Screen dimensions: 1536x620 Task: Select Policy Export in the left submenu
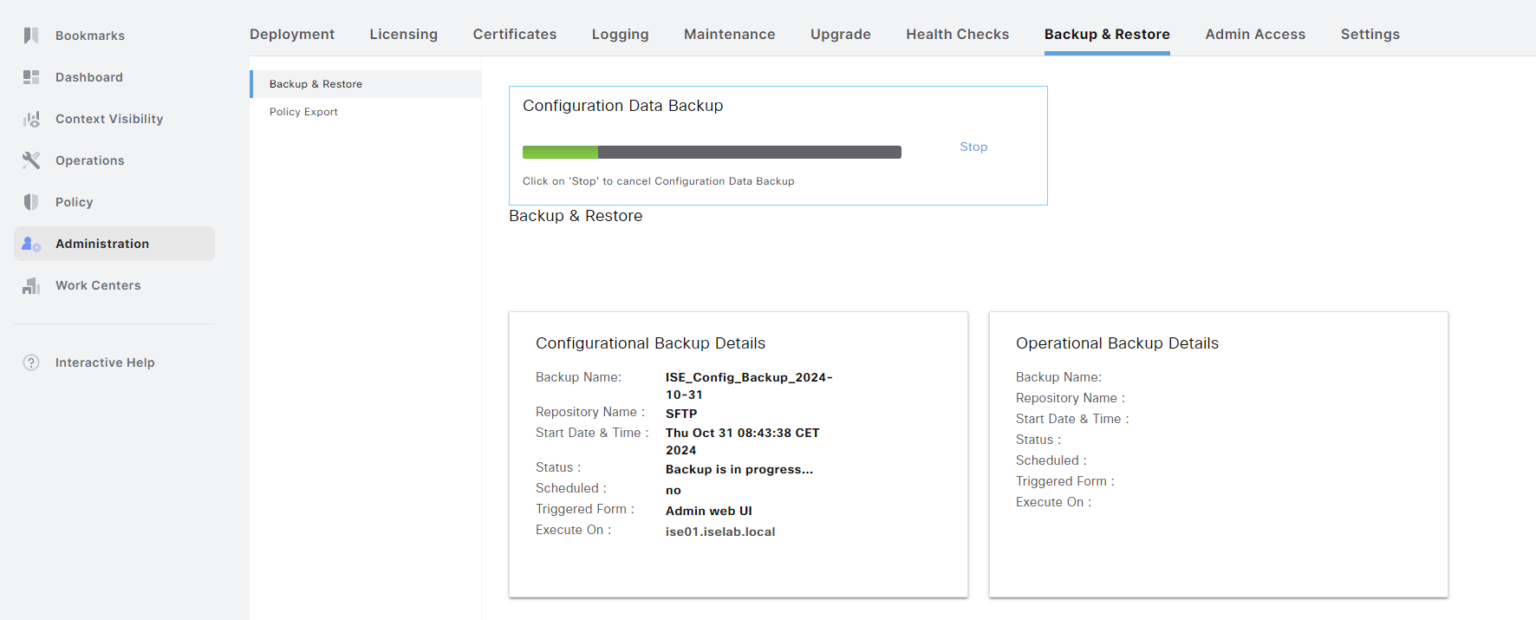(303, 112)
